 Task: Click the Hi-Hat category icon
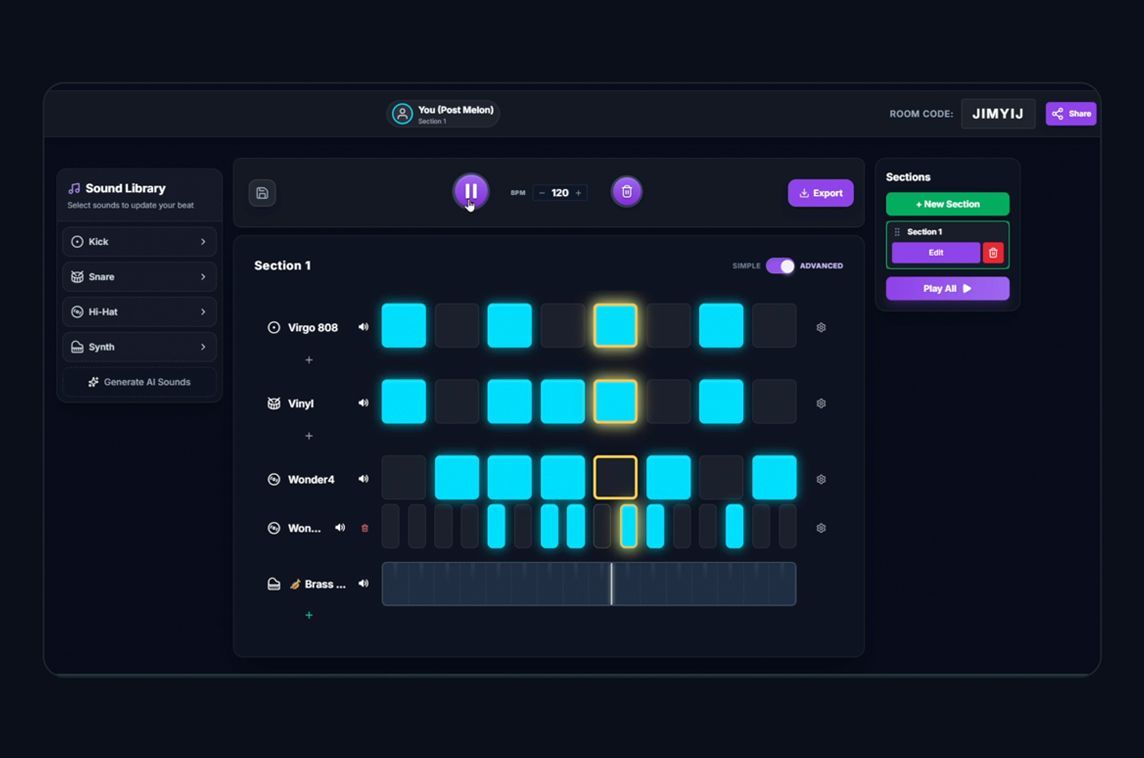(77, 312)
